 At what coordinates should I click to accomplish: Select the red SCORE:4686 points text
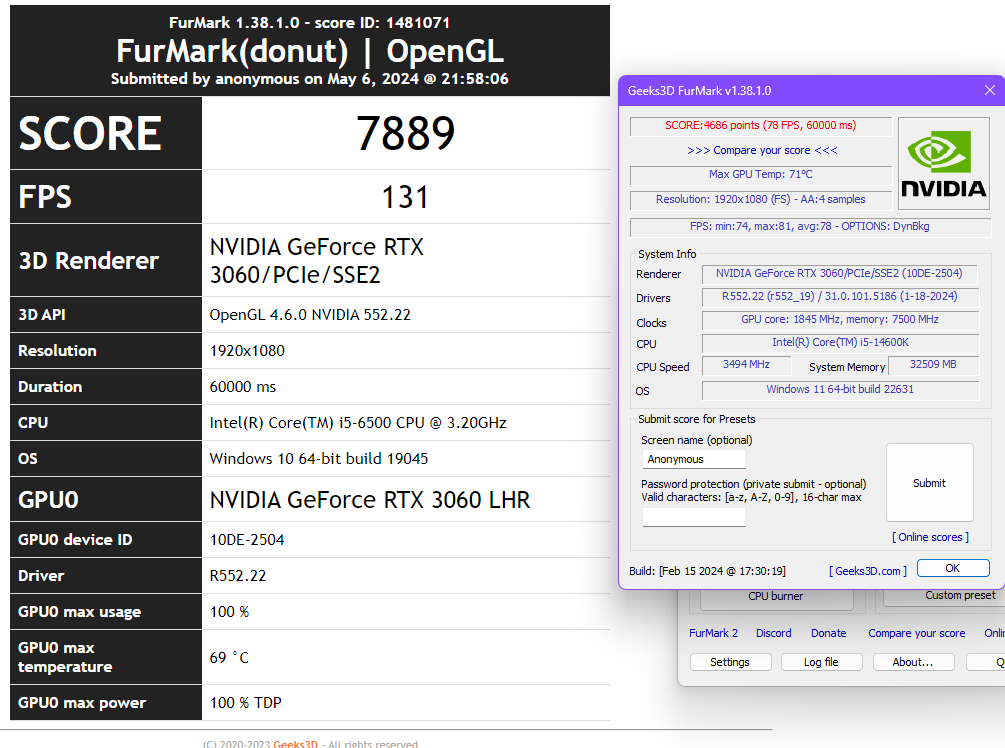tap(761, 126)
